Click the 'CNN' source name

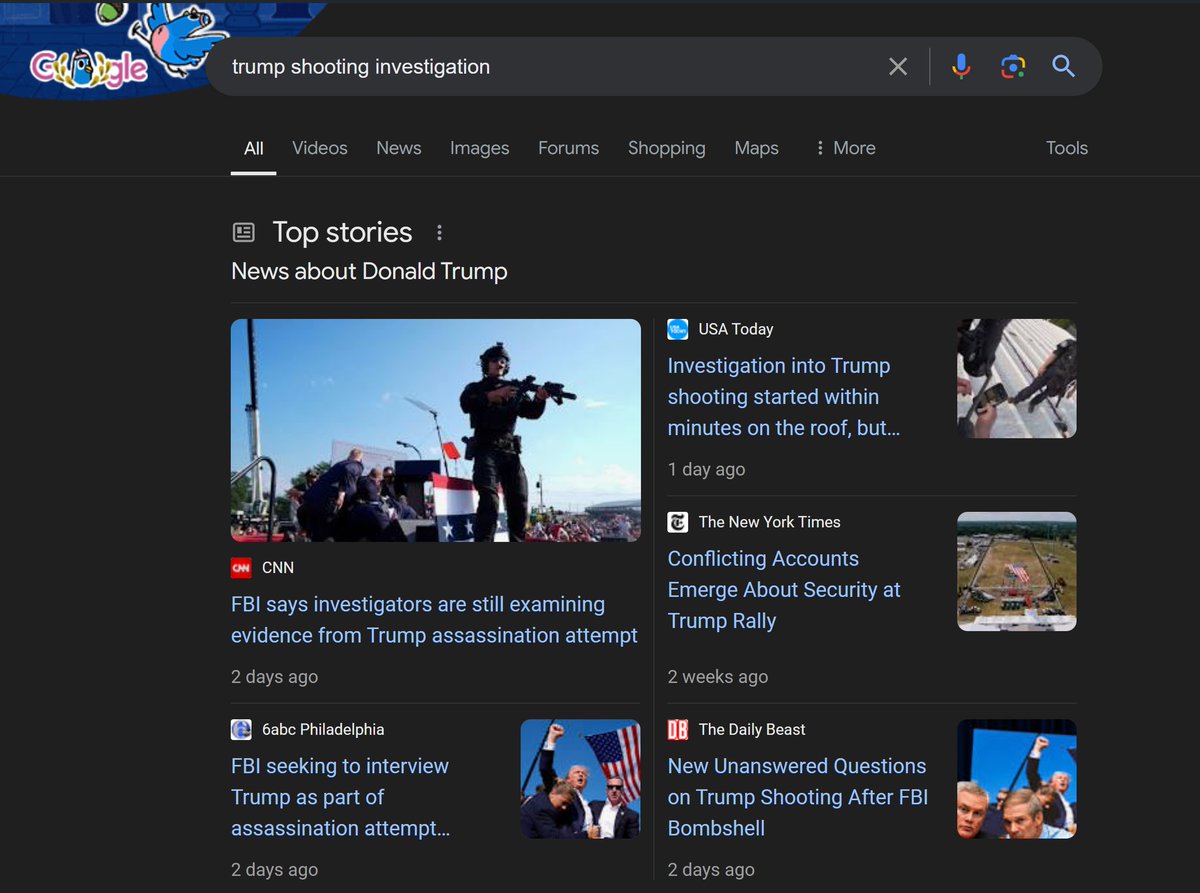tap(278, 568)
